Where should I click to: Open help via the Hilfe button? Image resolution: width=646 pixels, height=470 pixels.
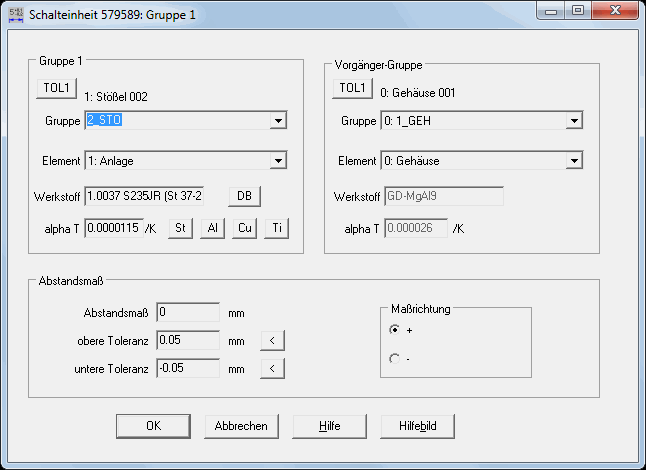pos(329,426)
